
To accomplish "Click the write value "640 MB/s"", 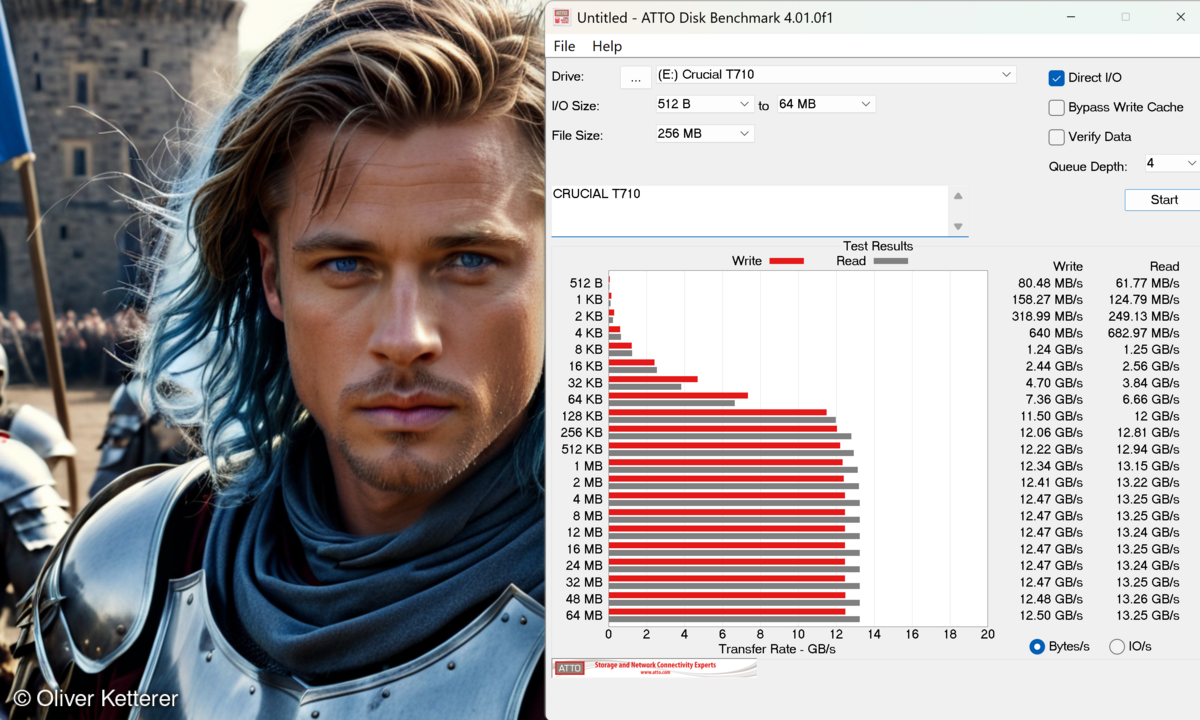I will click(x=1055, y=333).
